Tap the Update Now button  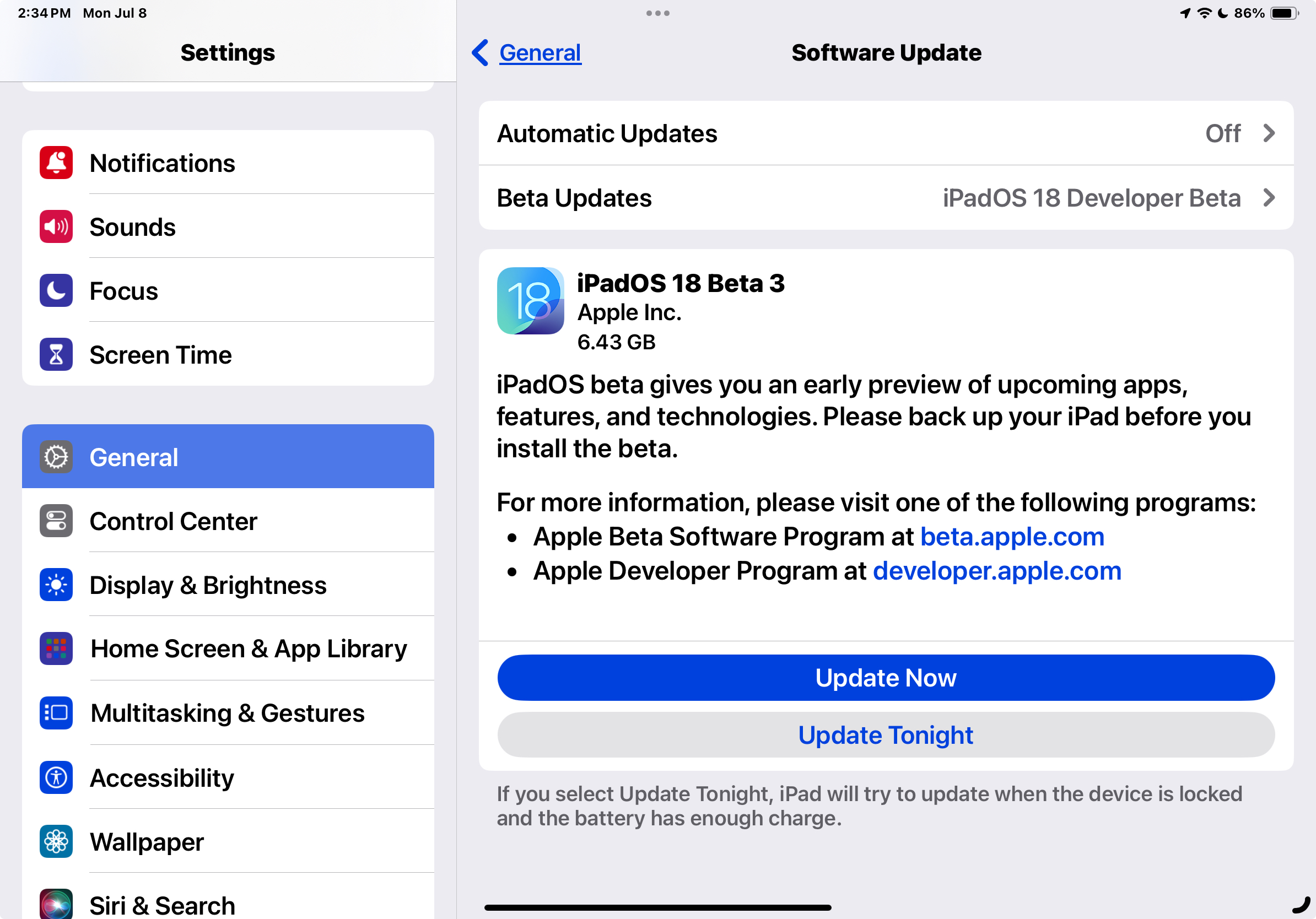click(886, 678)
